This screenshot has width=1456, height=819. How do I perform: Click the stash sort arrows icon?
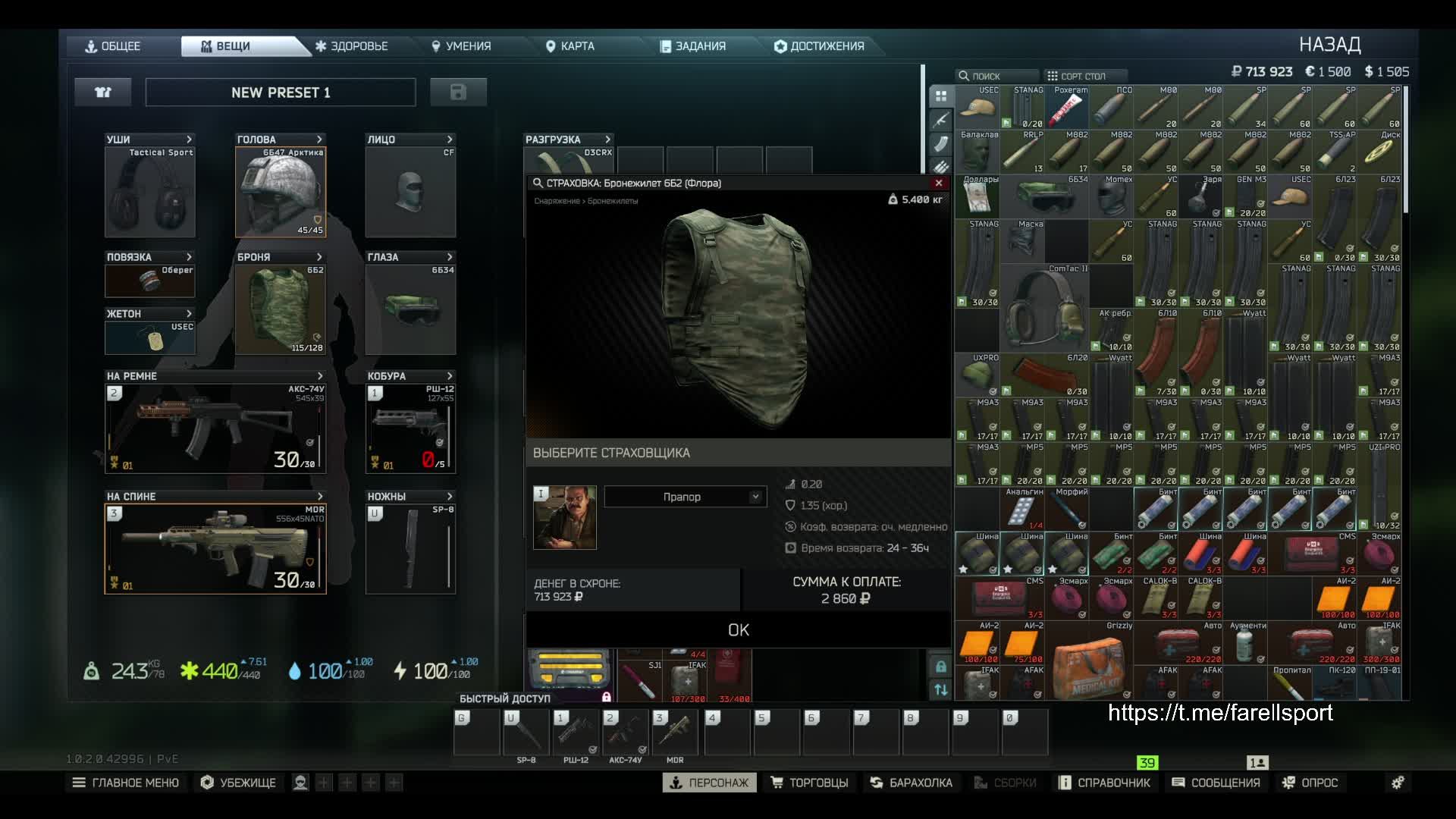click(x=941, y=689)
